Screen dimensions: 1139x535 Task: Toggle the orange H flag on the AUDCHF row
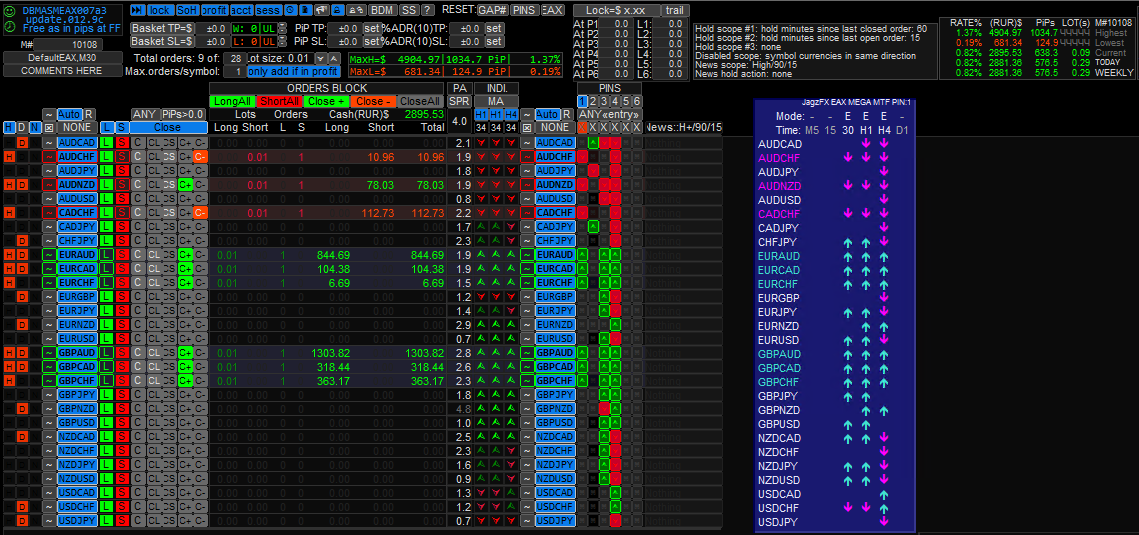click(x=9, y=157)
